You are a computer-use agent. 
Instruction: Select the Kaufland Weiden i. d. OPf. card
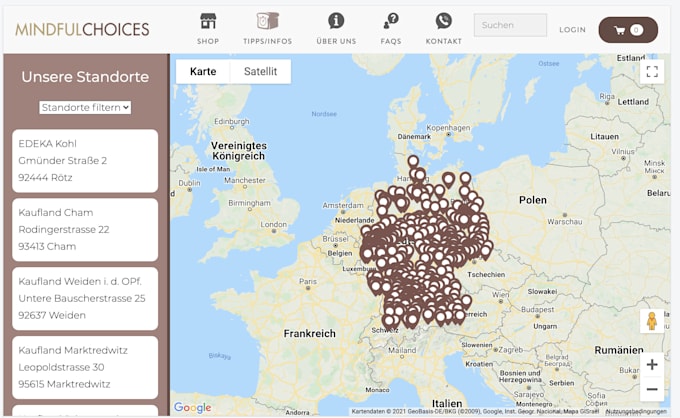pyautogui.click(x=85, y=298)
